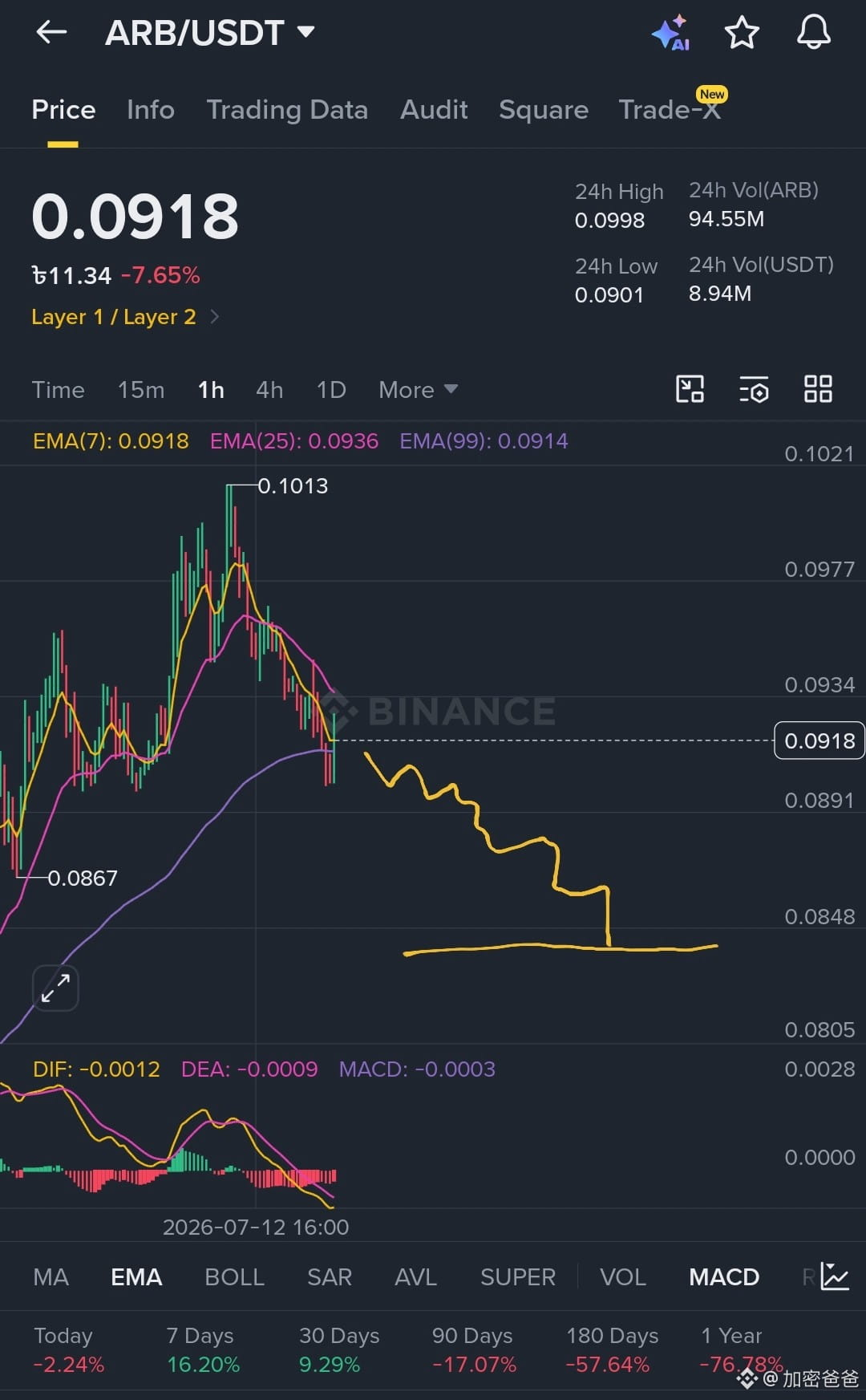The width and height of the screenshot is (866, 1400).
Task: Open the indicator chart icon after MACD
Action: click(835, 1276)
